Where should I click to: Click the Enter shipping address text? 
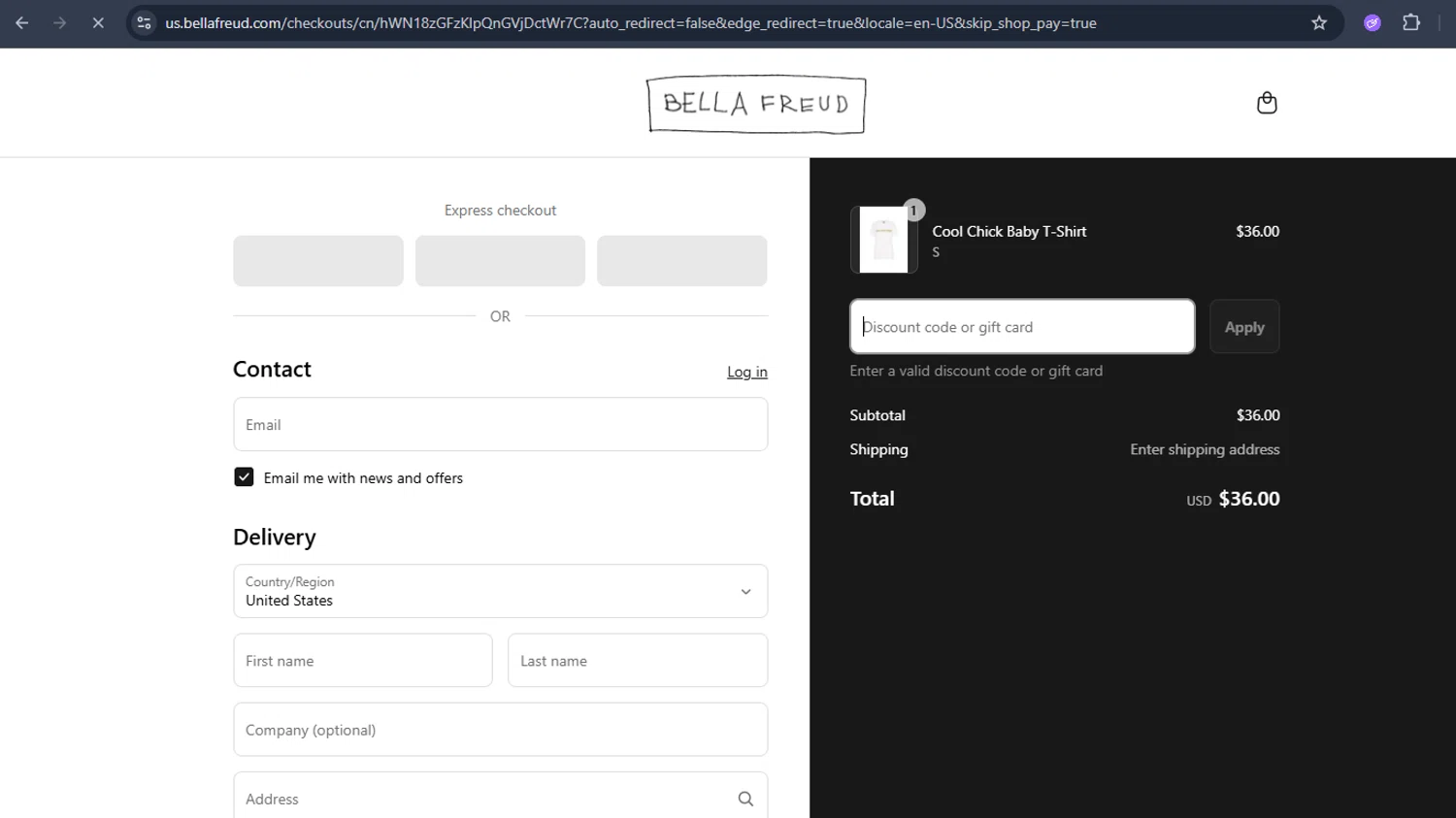click(x=1205, y=449)
